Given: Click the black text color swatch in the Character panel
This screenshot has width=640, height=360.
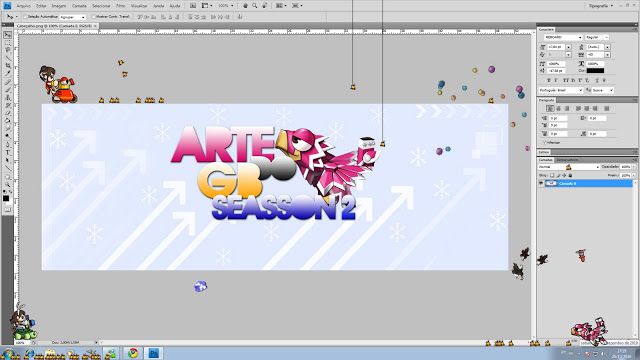Looking at the screenshot, I should [595, 71].
